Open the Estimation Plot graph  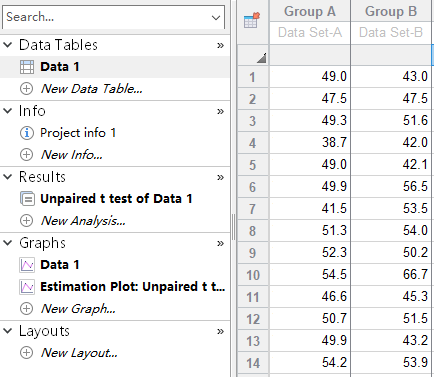(x=133, y=287)
